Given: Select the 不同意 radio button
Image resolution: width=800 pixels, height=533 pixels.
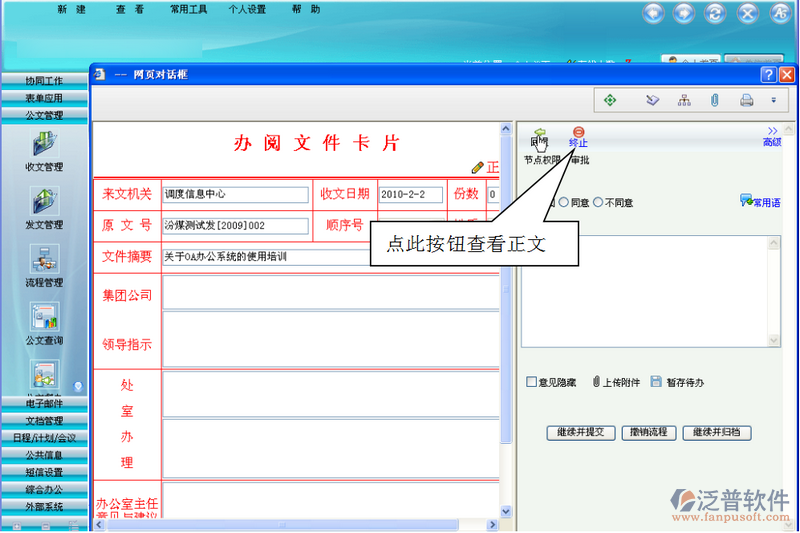Looking at the screenshot, I should pyautogui.click(x=598, y=202).
